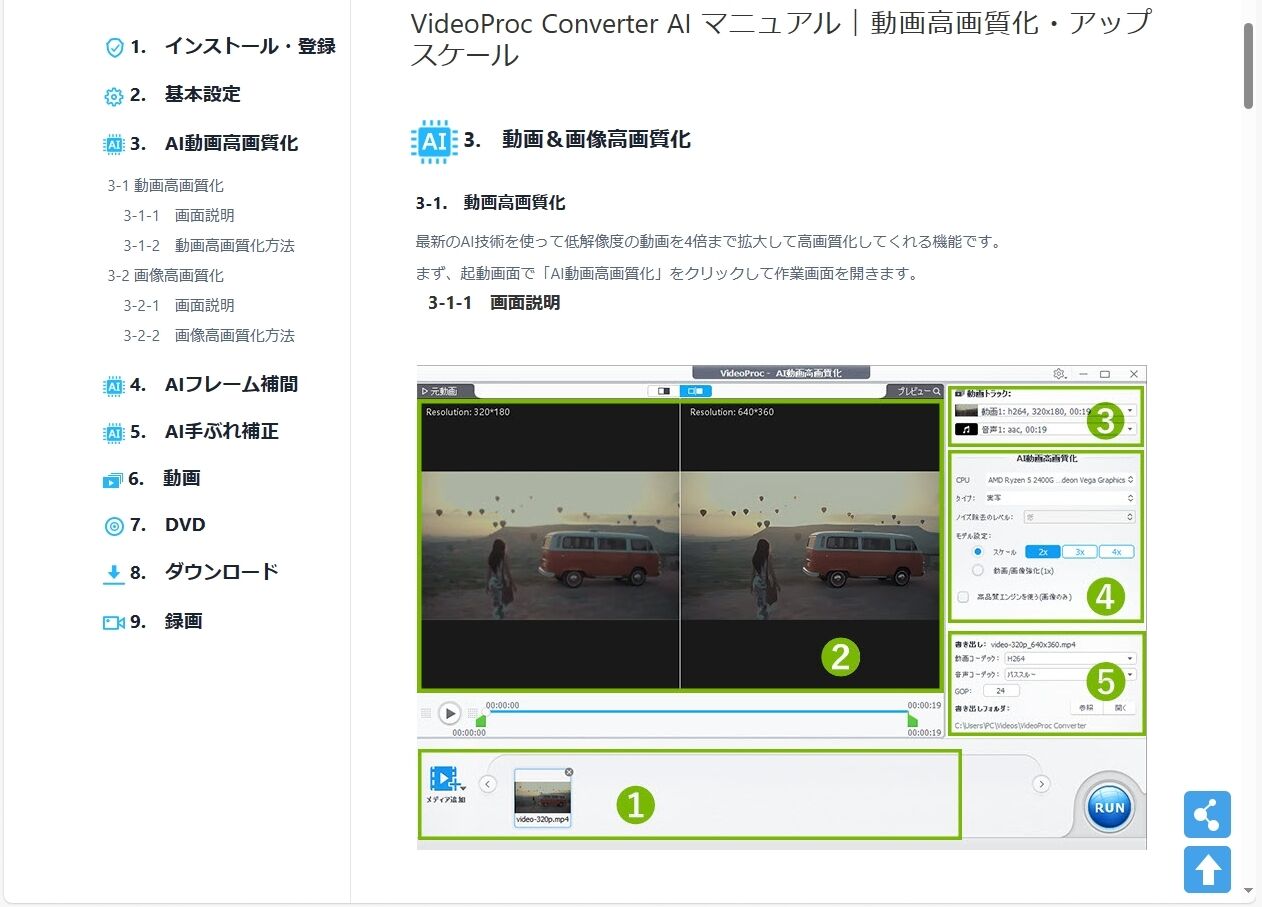The height and width of the screenshot is (907, 1262).
Task: Click the camera icon beside 9. 録画
Action: [114, 622]
